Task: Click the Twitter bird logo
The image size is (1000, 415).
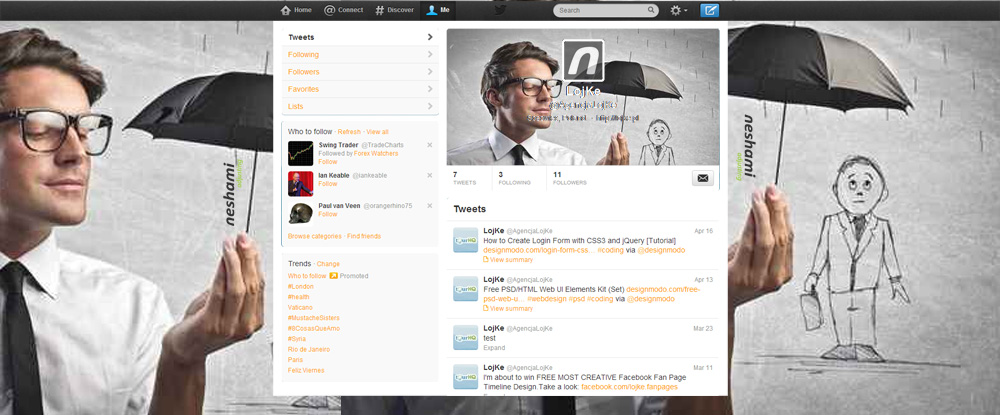Action: (x=500, y=10)
